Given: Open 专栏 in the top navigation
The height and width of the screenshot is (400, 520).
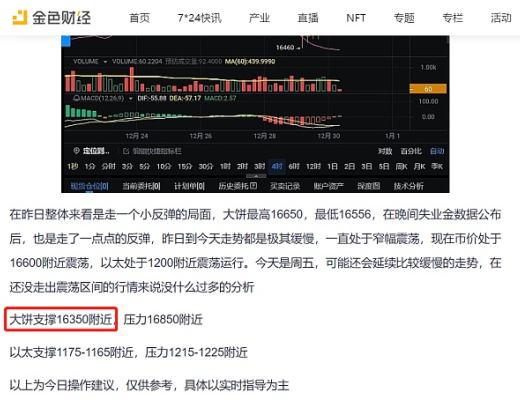Looking at the screenshot, I should click(453, 18).
